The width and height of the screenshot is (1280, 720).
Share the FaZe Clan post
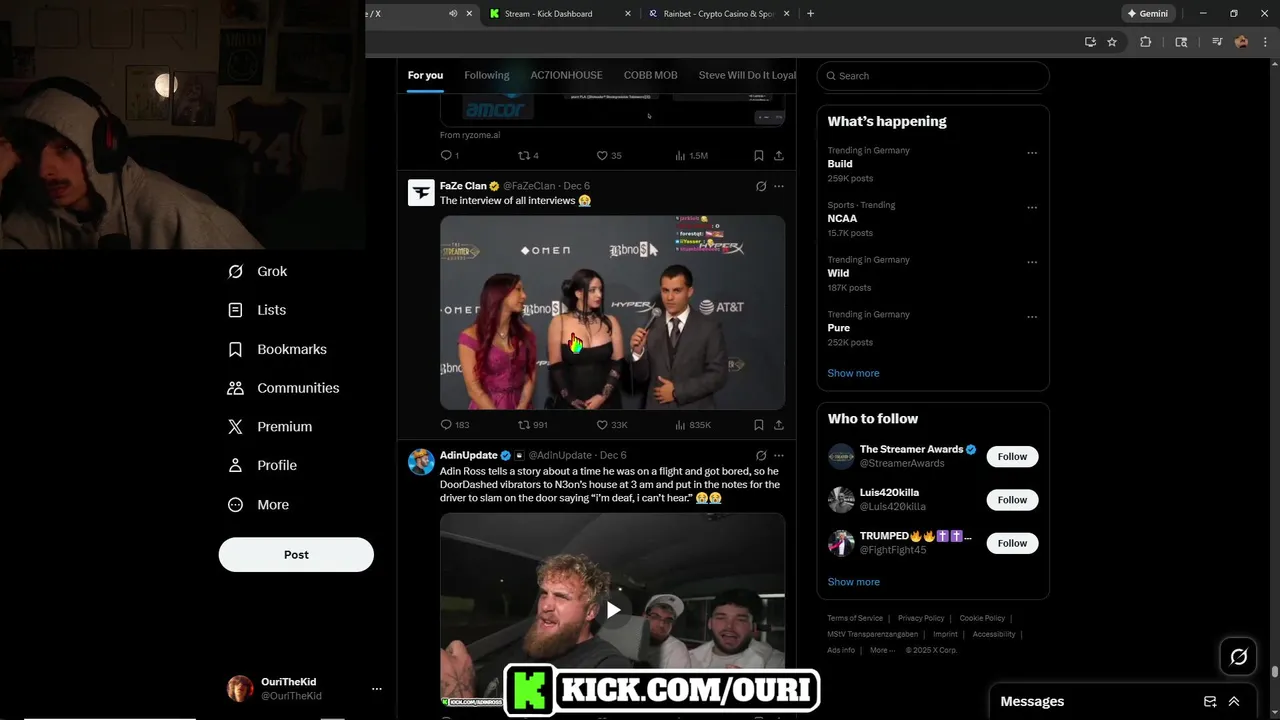coord(779,425)
